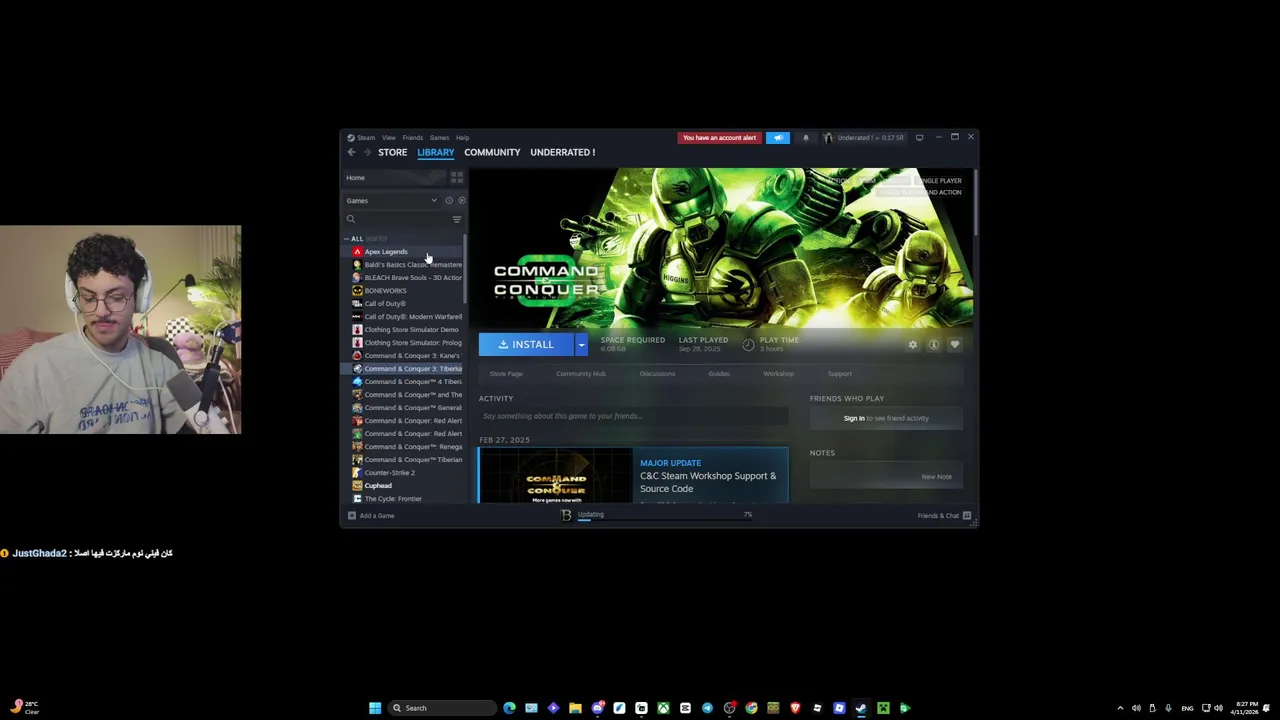1280x720 pixels.
Task: Open the C&C Steam Workshop news thumbnail
Action: tap(555, 476)
